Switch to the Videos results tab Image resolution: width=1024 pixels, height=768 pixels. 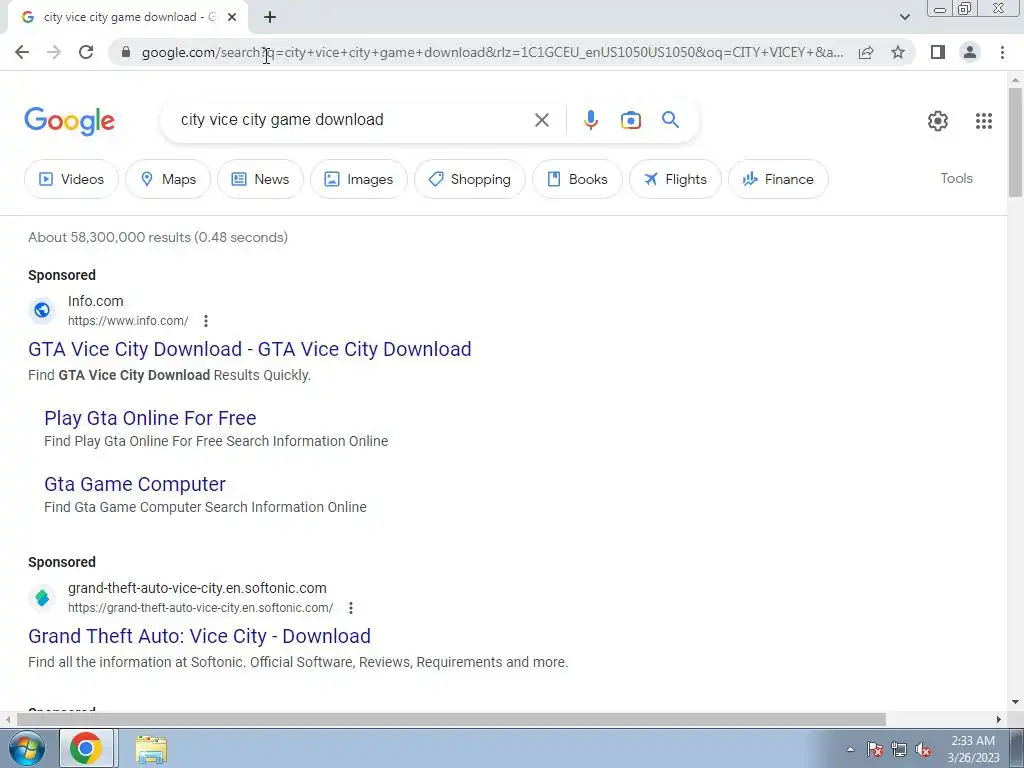pyautogui.click(x=71, y=179)
